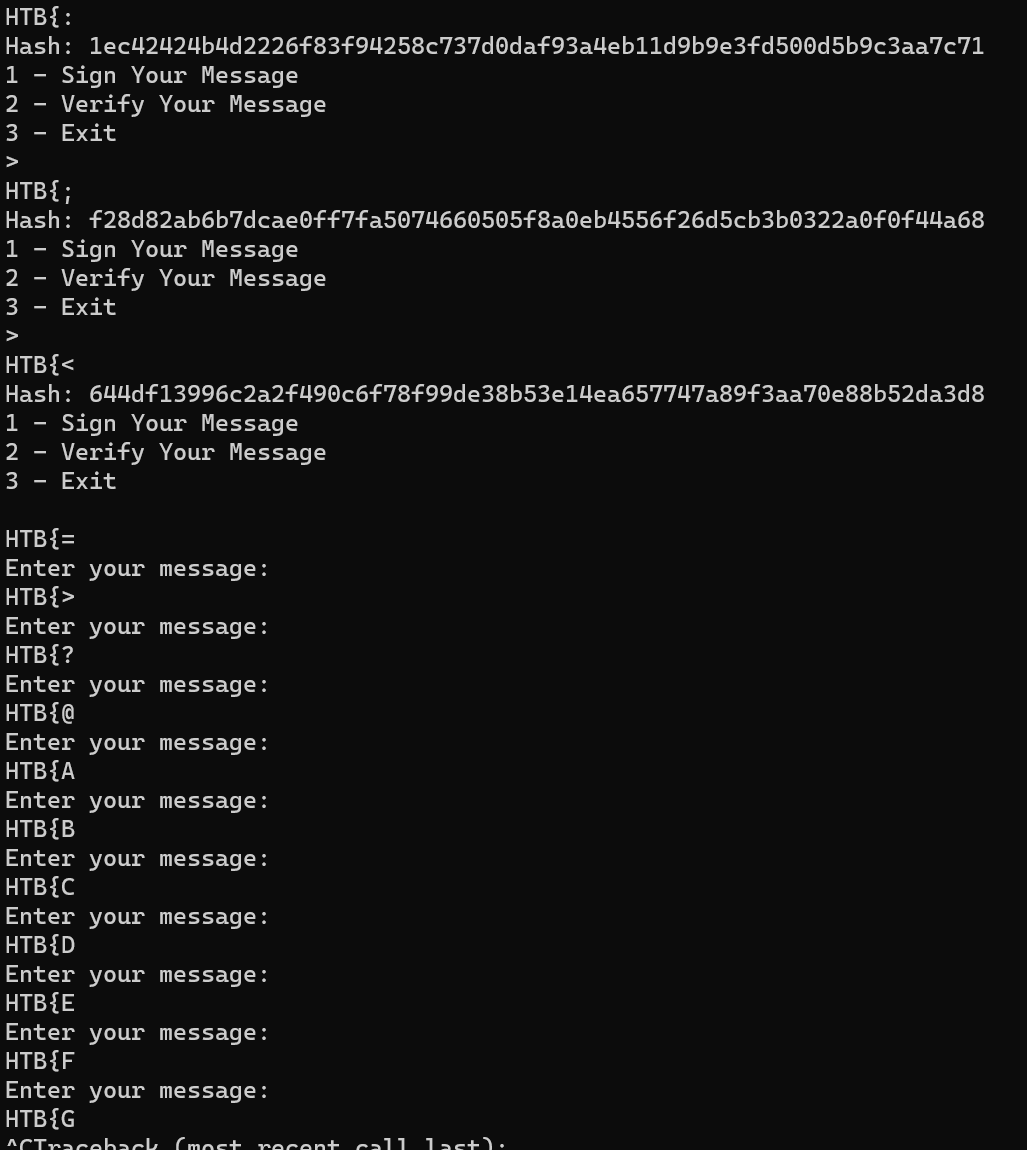This screenshot has height=1150, width=1027.
Task: Click the Exit option under the 1ec42 hash
Action: 89,133
